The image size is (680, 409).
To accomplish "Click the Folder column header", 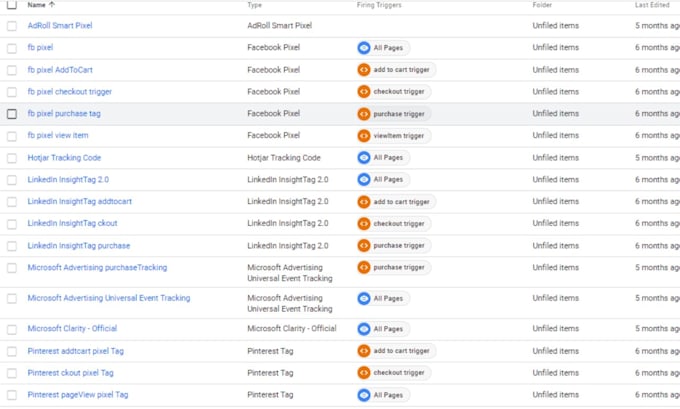I will pos(542,5).
